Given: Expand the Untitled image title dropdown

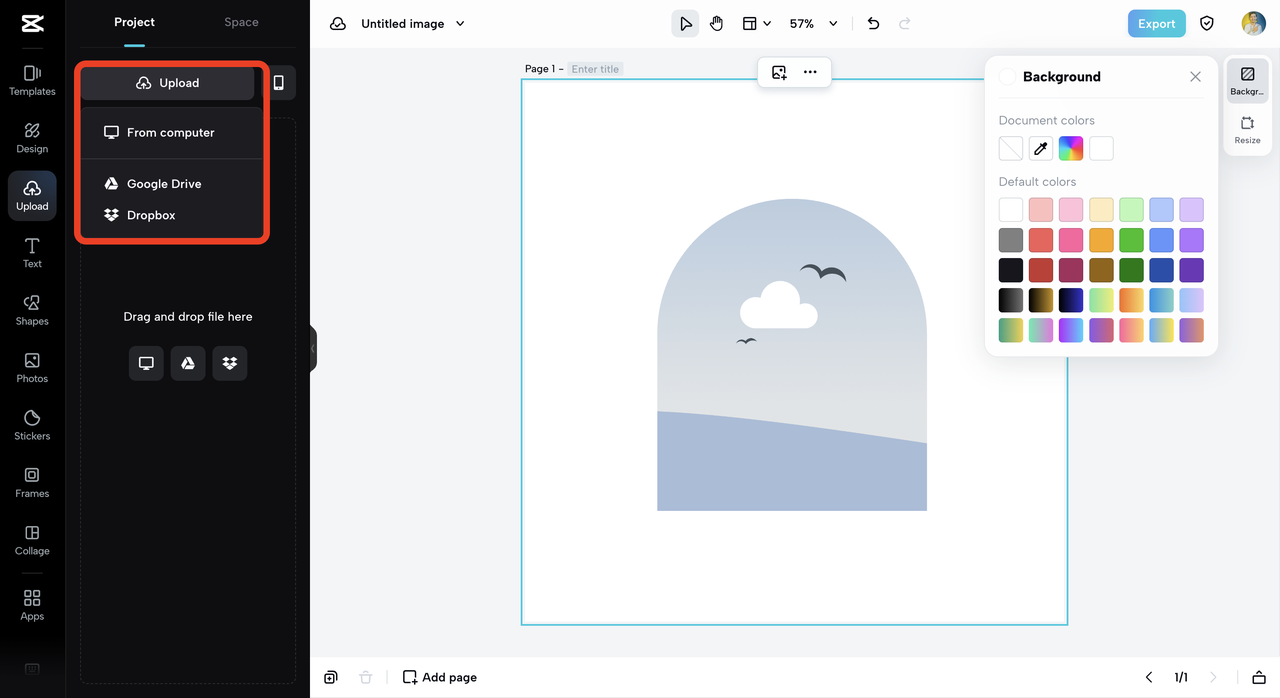Looking at the screenshot, I should 460,23.
